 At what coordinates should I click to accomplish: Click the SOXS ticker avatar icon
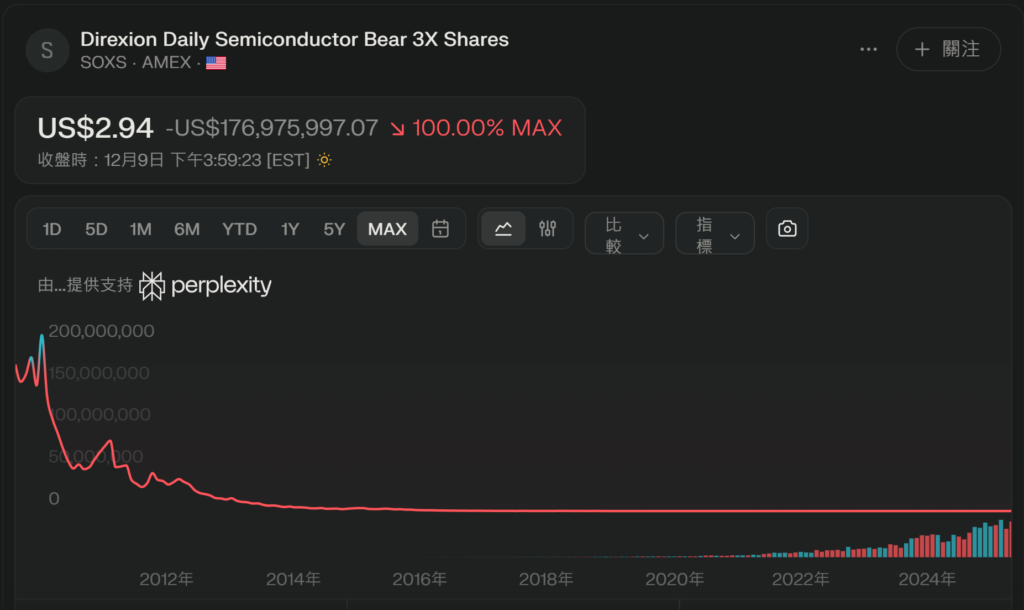click(47, 50)
